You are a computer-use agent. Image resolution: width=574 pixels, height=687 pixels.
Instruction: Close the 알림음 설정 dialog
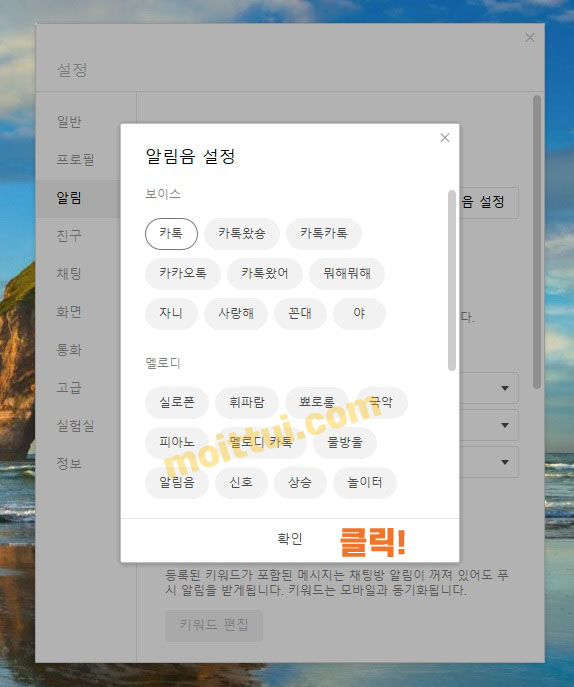point(445,138)
